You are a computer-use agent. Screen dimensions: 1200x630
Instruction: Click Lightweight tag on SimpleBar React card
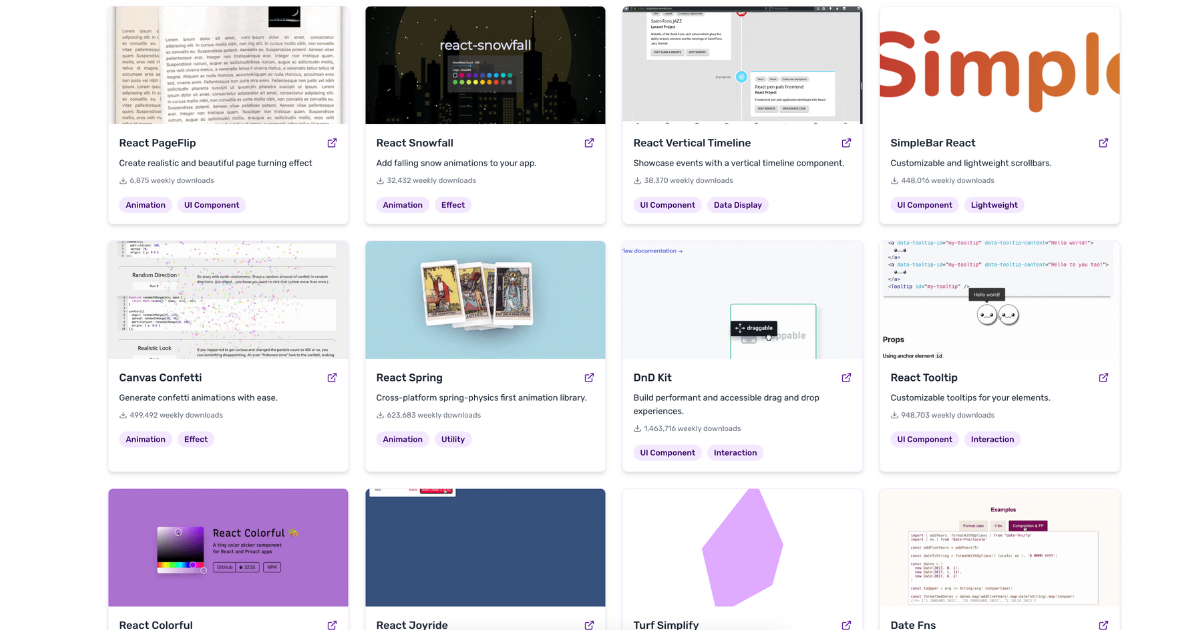coord(994,205)
